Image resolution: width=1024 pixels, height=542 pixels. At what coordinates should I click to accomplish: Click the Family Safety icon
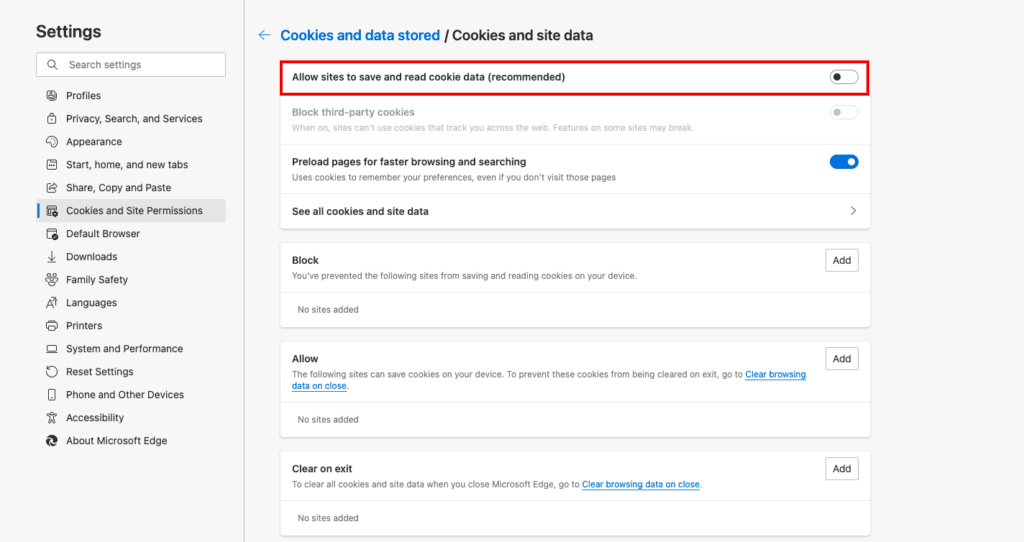click(x=52, y=279)
